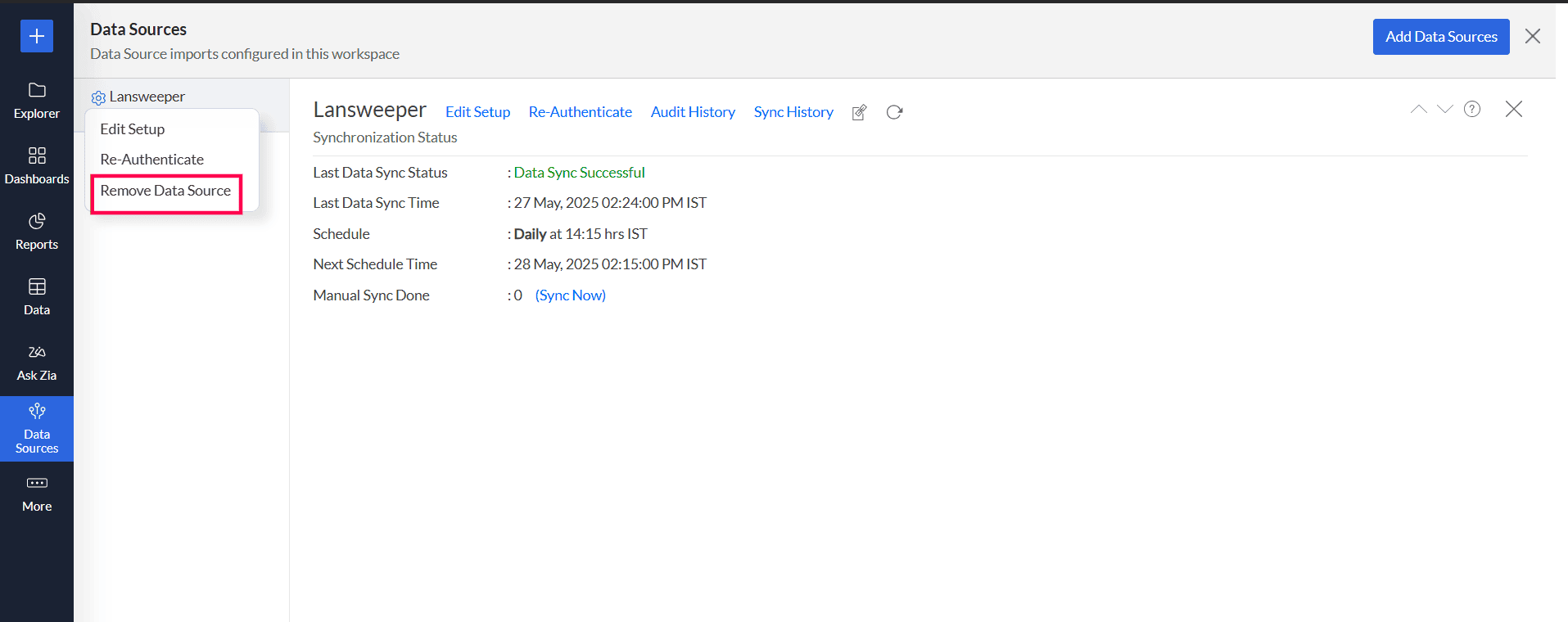
Task: Click the Data Sync Successful status text
Action: click(580, 173)
